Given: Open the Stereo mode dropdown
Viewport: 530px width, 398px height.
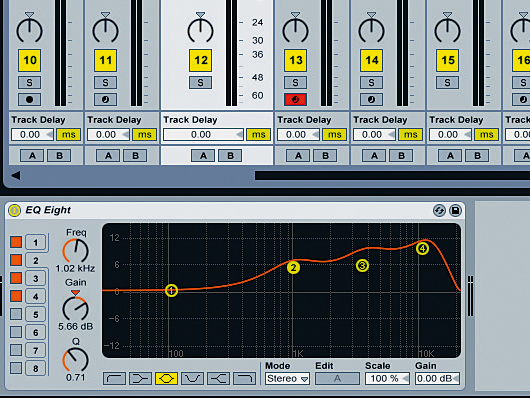Looking at the screenshot, I should [287, 379].
